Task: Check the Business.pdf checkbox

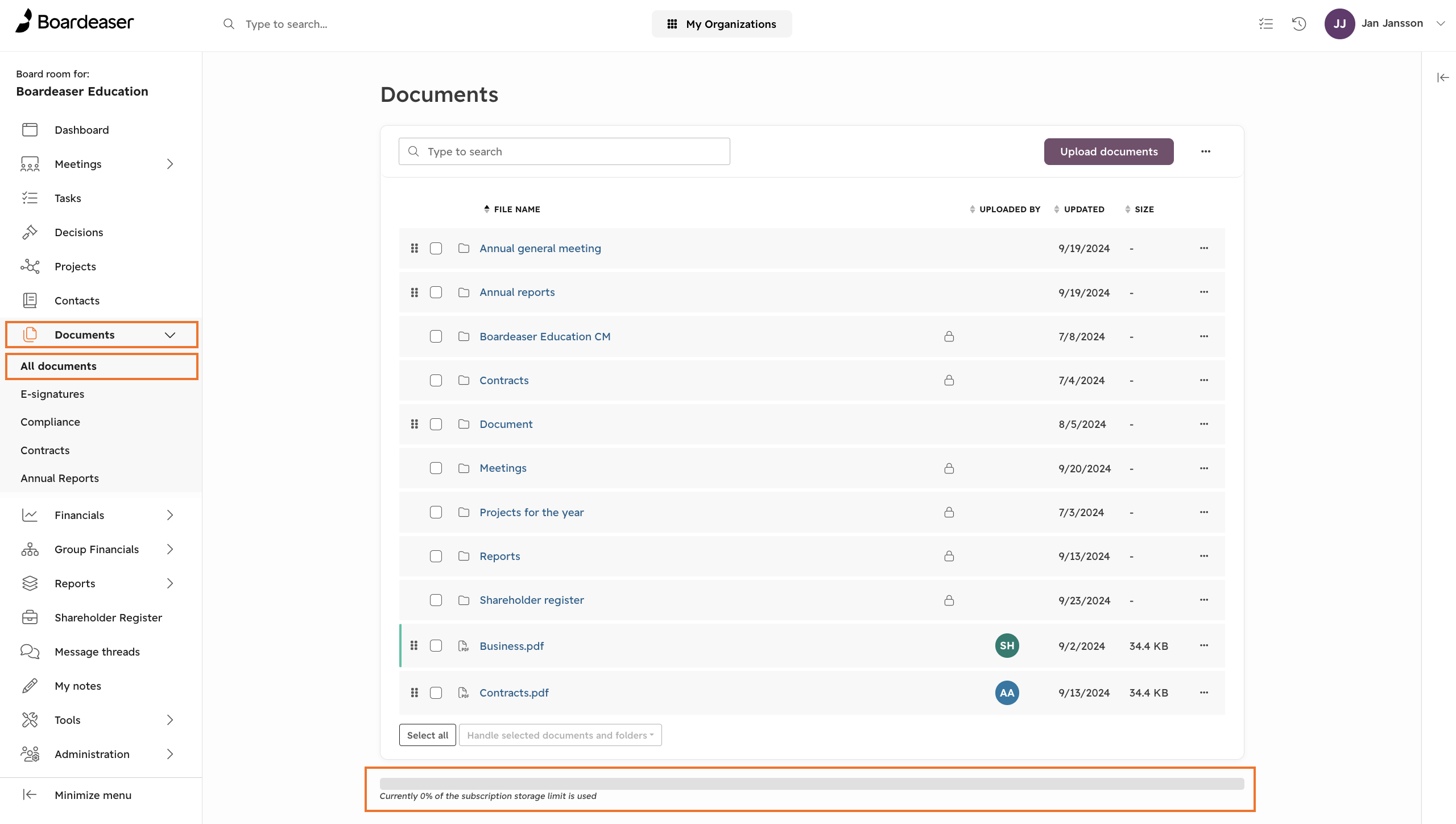Action: coord(436,645)
